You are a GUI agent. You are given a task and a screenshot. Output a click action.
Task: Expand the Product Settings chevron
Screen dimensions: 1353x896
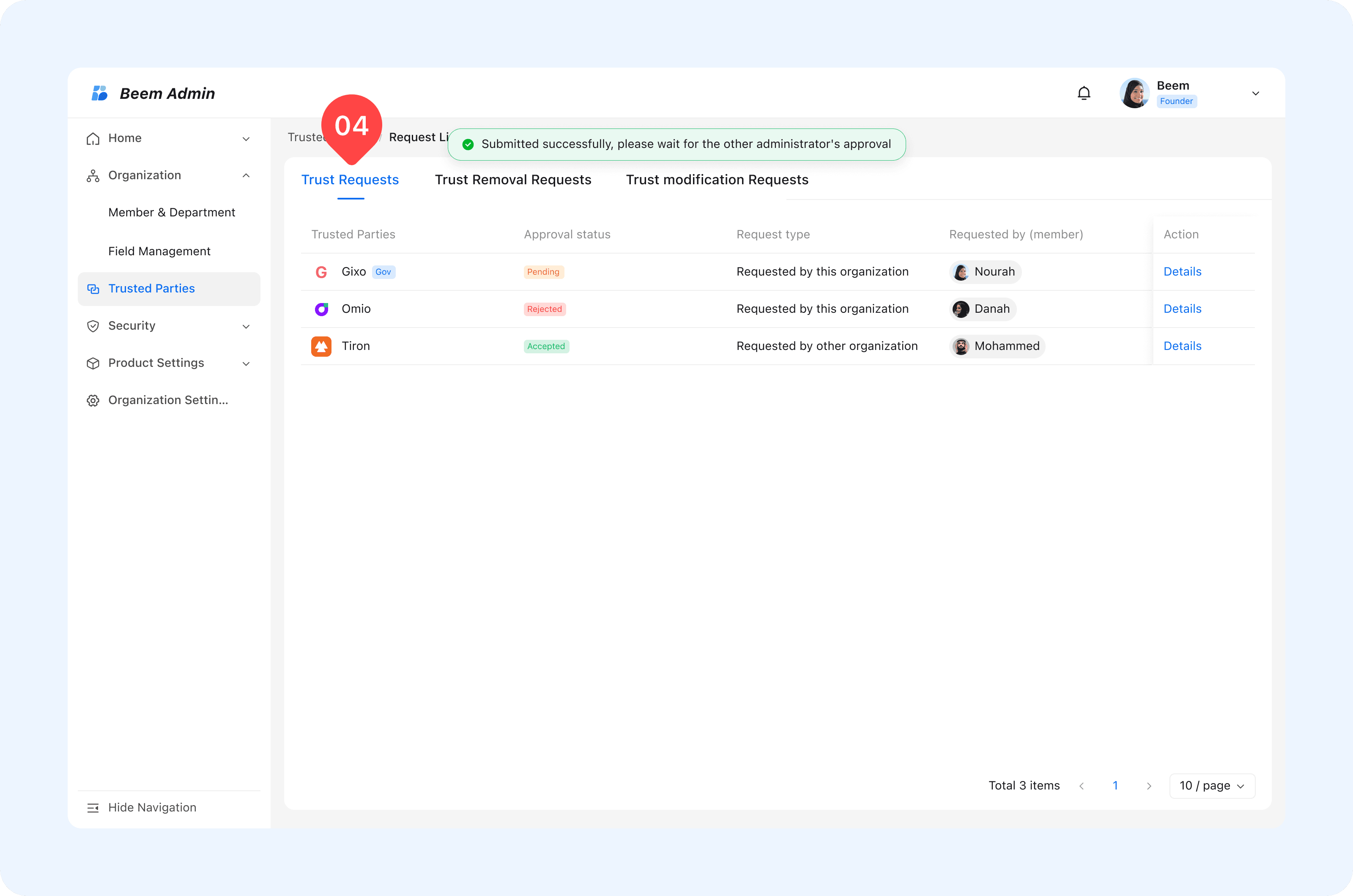(x=246, y=363)
